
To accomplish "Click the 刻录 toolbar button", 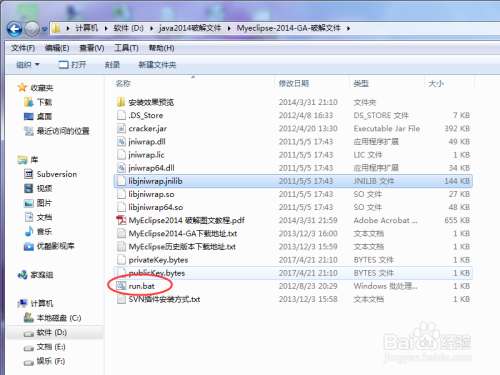I will 112,65.
